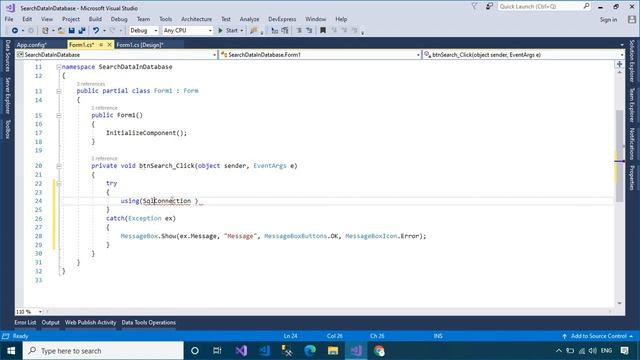
Task: Collapse the btnSearch_Click method block
Action: point(58,166)
